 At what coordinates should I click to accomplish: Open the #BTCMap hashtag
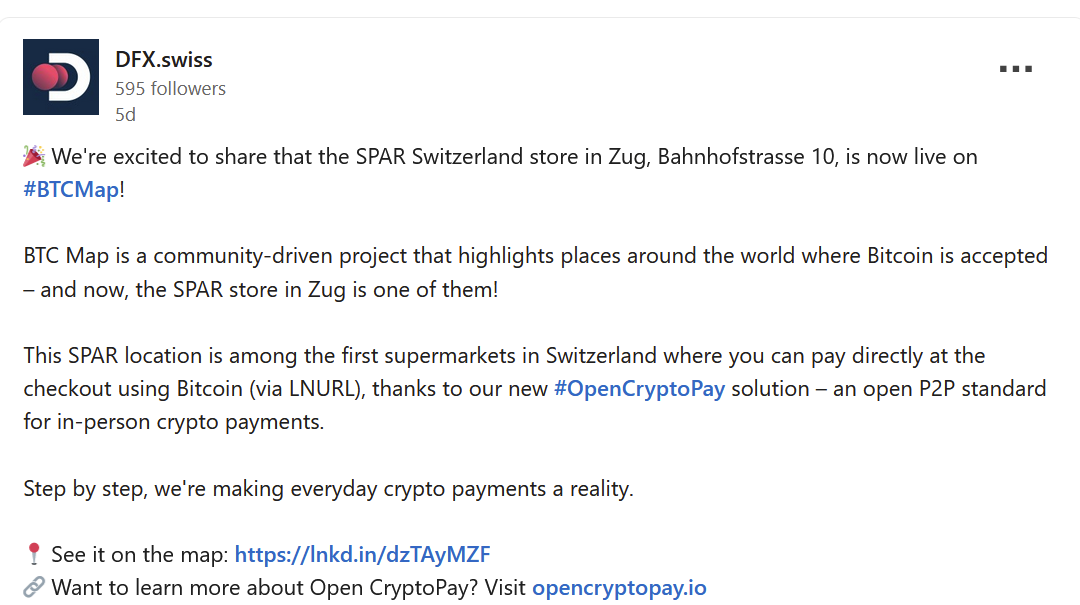click(x=71, y=190)
